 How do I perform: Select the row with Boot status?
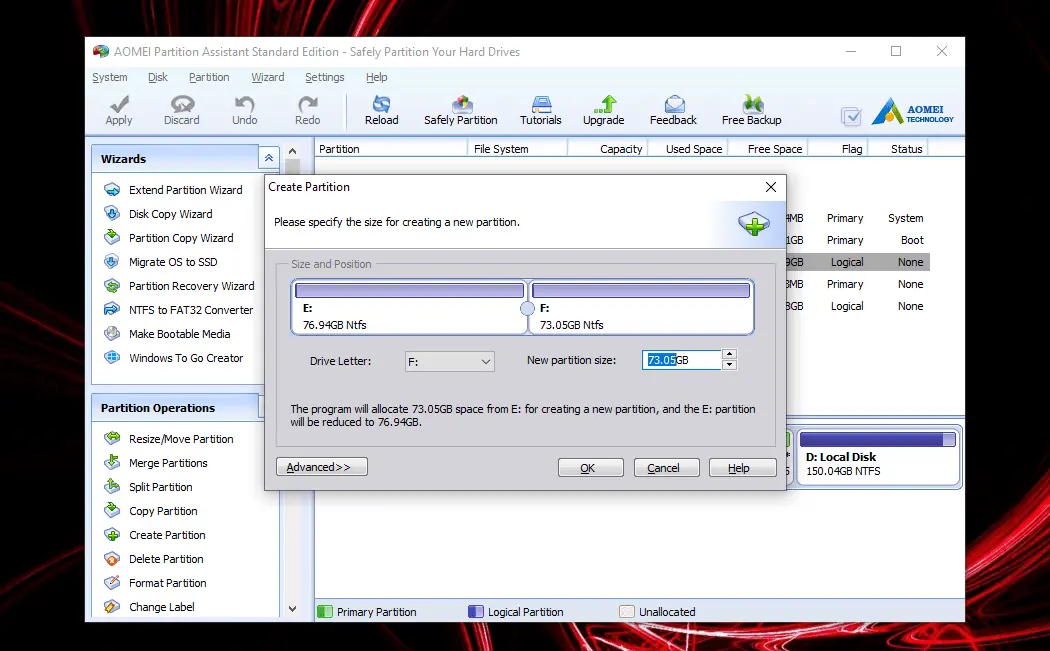(858, 240)
